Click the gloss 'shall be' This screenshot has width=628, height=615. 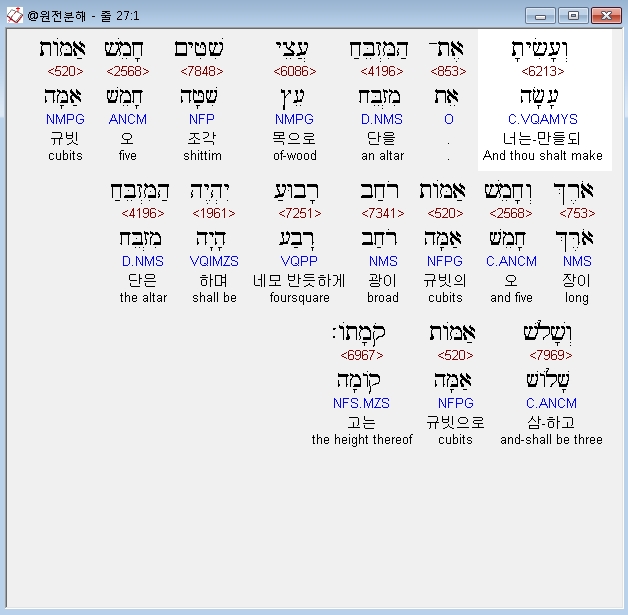coord(214,298)
